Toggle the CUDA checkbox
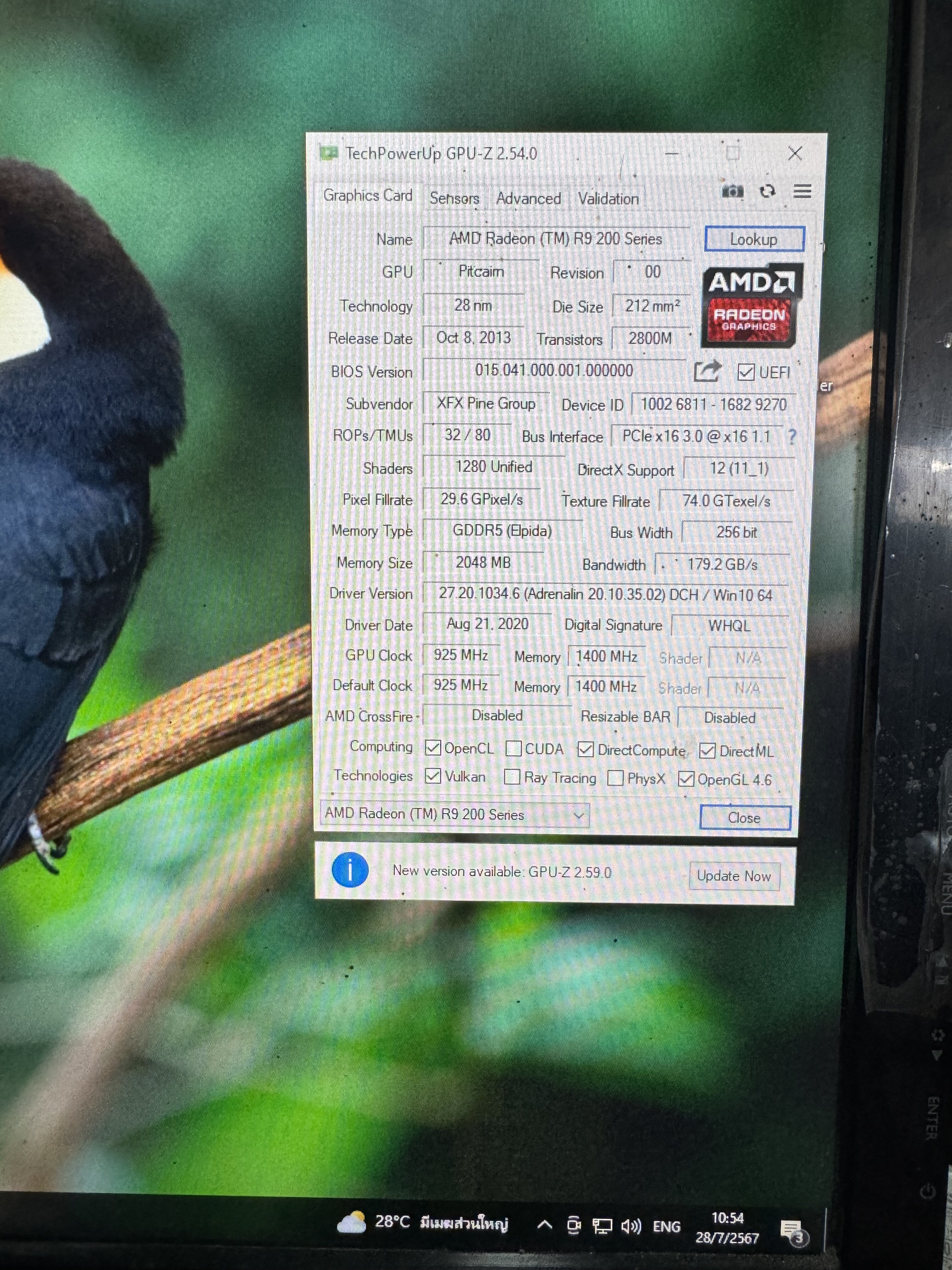 click(x=513, y=748)
